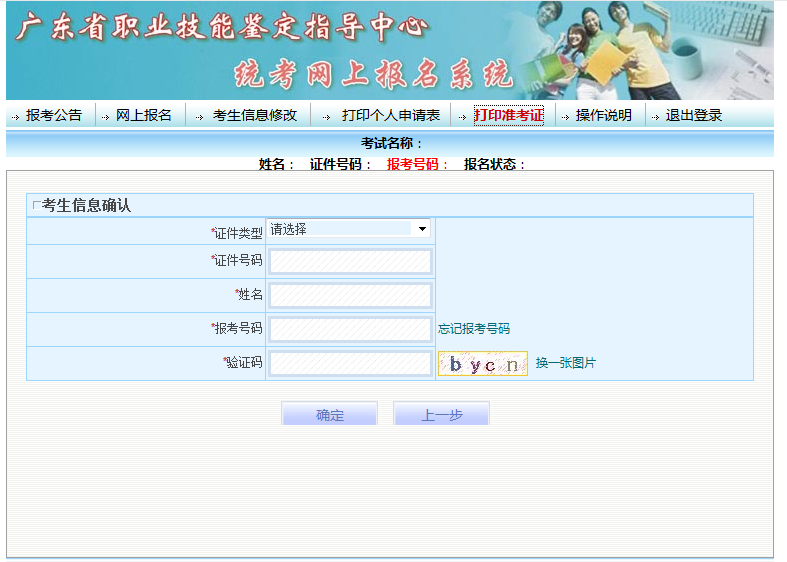
Task: Open 打印个人申请表 in the navigation bar
Action: click(x=390, y=115)
